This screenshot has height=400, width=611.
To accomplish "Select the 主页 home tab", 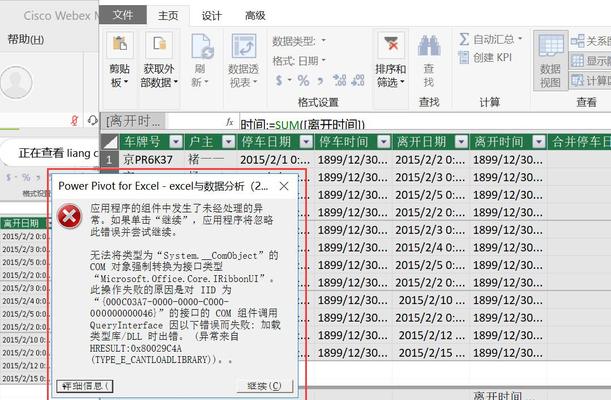I will click(x=168, y=16).
